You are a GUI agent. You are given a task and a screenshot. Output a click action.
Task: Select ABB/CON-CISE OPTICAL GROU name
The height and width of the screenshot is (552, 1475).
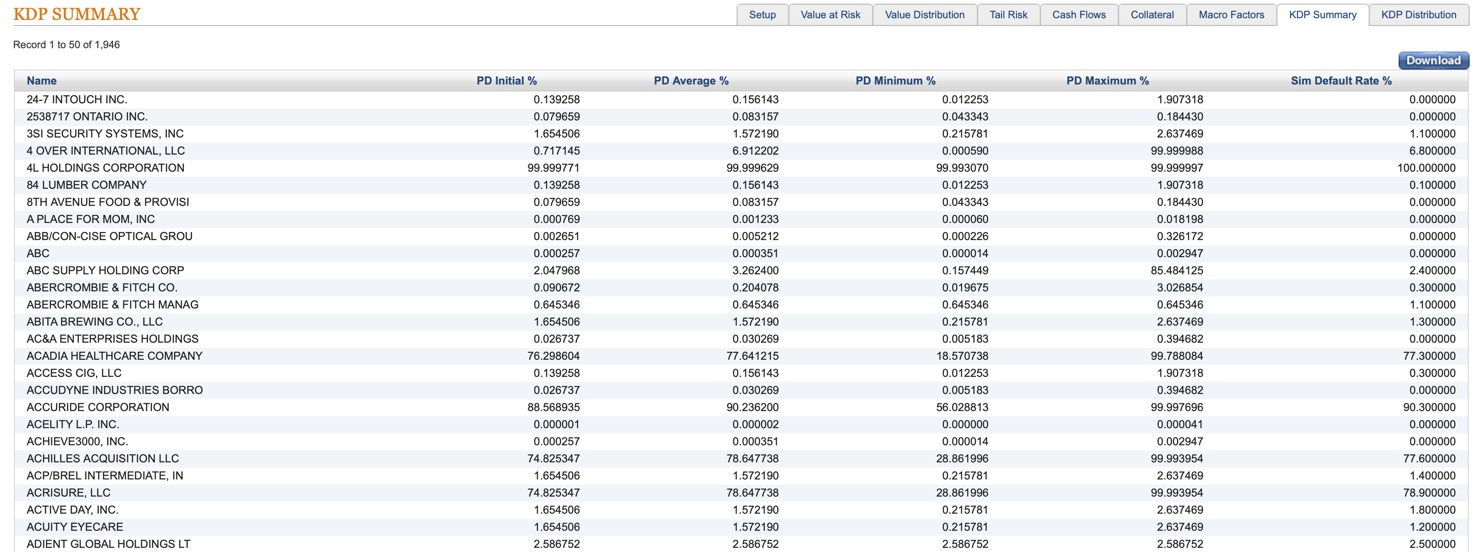coord(110,236)
